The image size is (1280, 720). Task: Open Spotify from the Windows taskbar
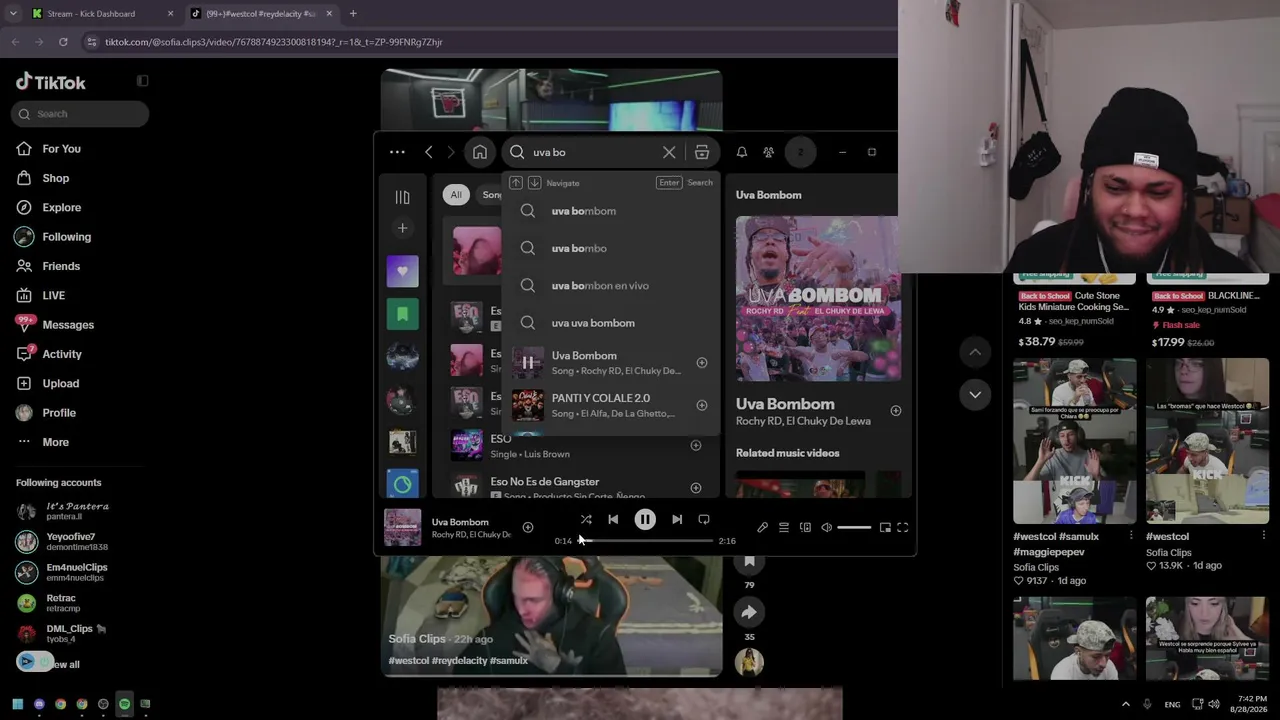[x=124, y=704]
